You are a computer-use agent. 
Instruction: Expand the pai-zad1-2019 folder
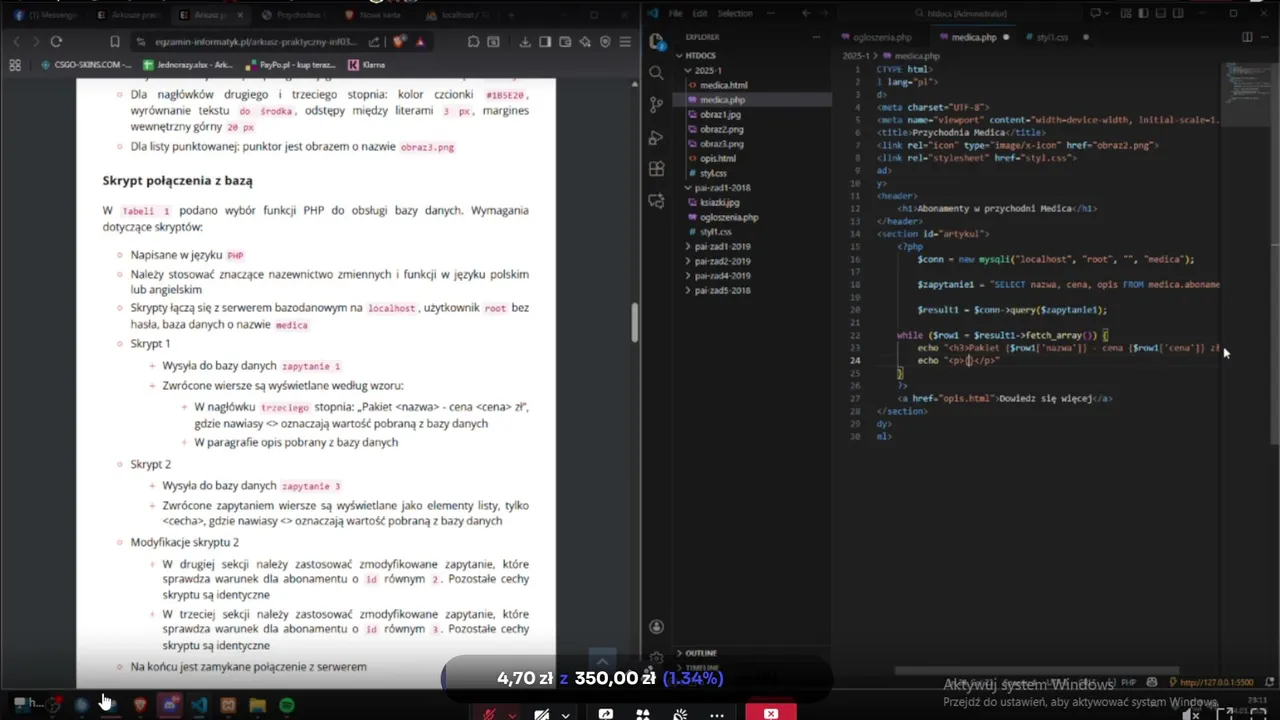[x=722, y=246]
